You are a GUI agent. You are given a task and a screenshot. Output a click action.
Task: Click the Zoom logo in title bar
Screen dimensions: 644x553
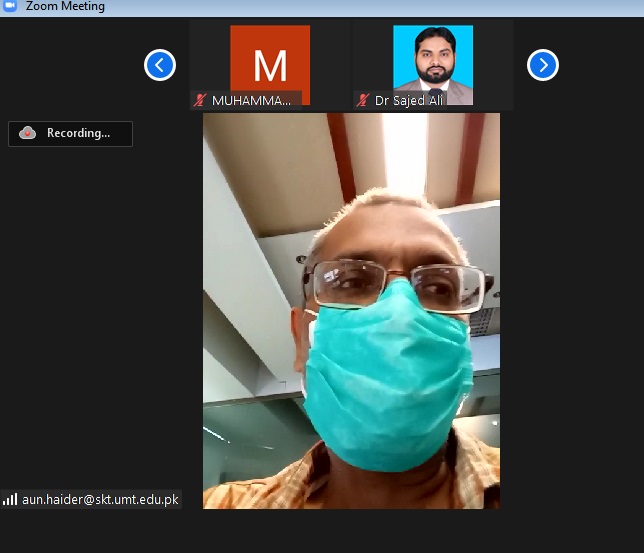(10, 6)
